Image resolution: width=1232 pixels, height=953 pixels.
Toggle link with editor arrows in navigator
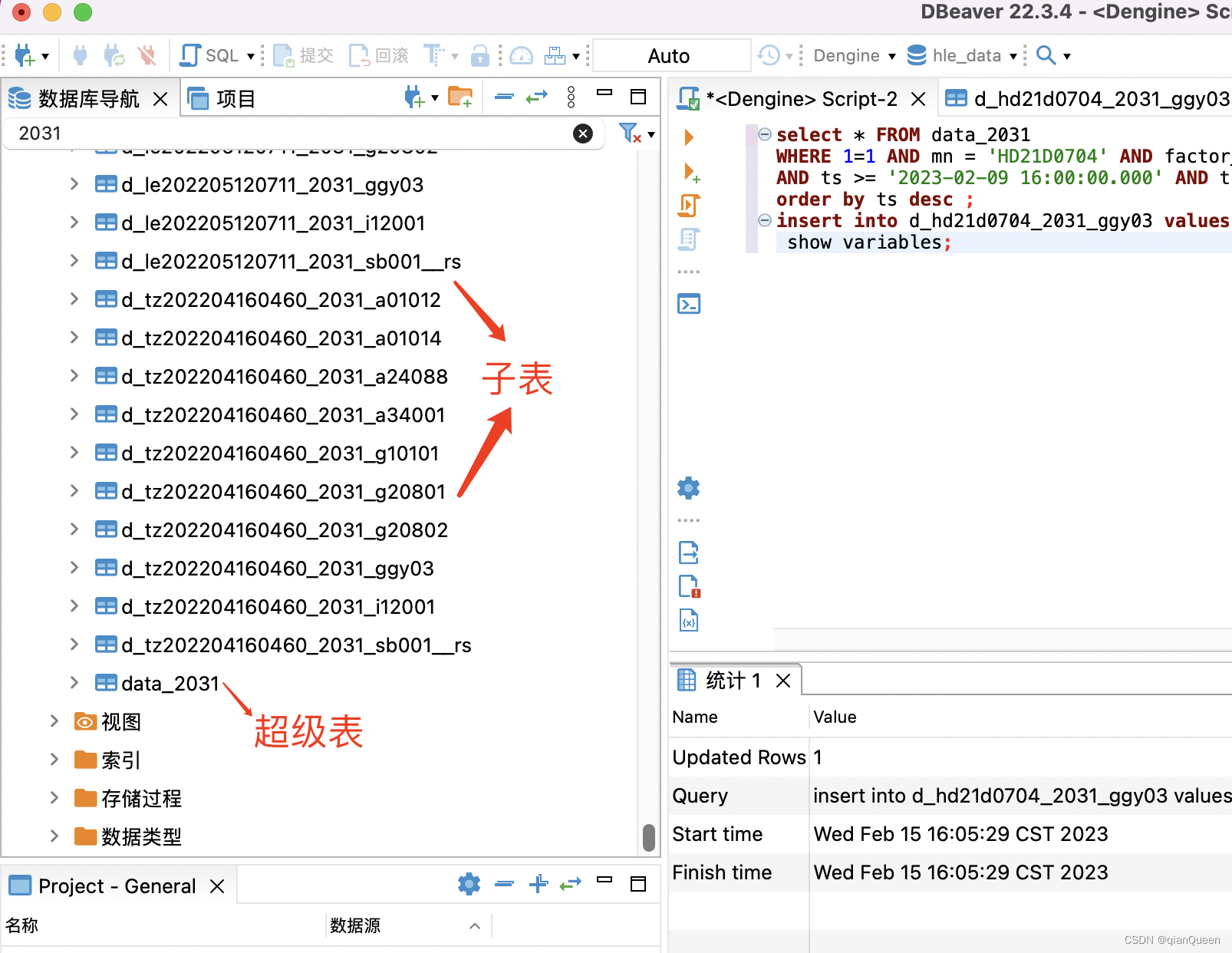click(537, 97)
